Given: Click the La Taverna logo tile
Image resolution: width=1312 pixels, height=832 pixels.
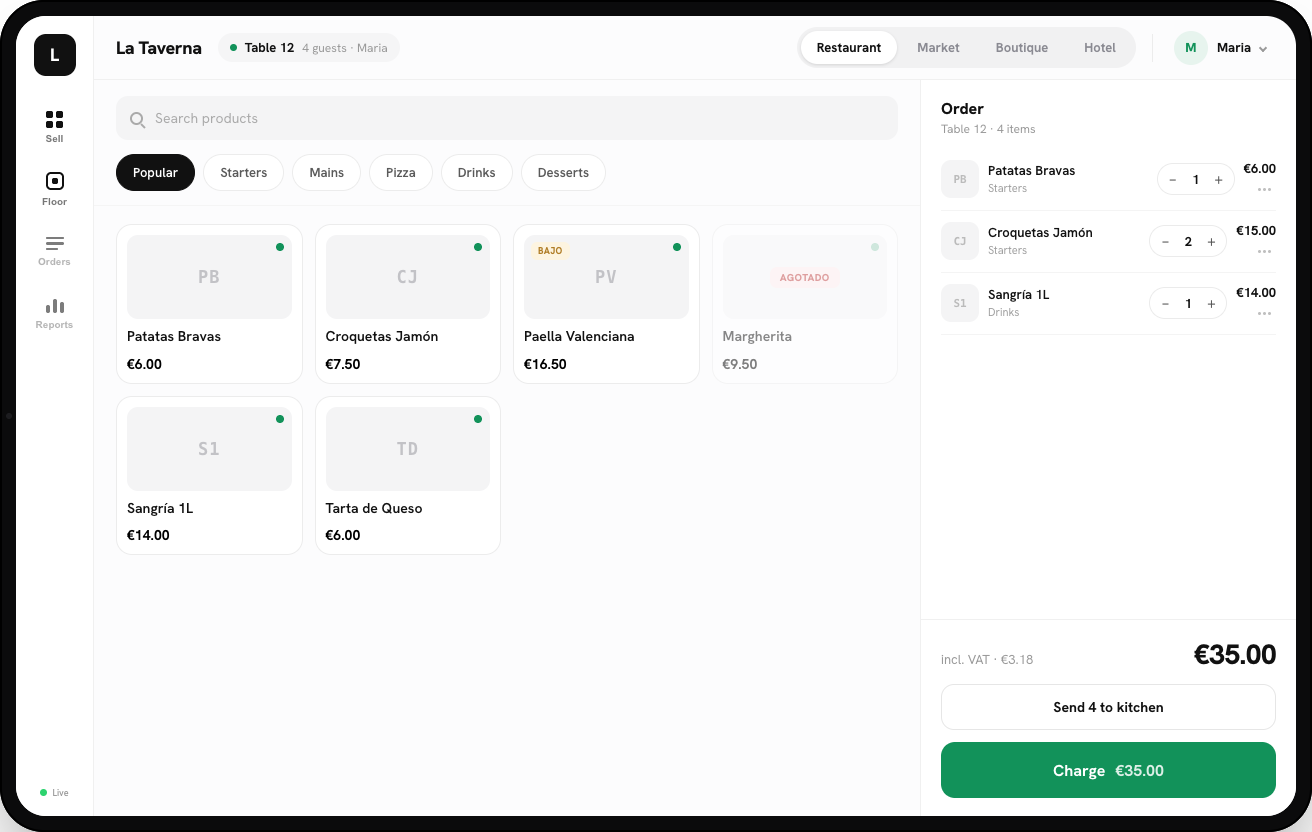Looking at the screenshot, I should point(55,55).
